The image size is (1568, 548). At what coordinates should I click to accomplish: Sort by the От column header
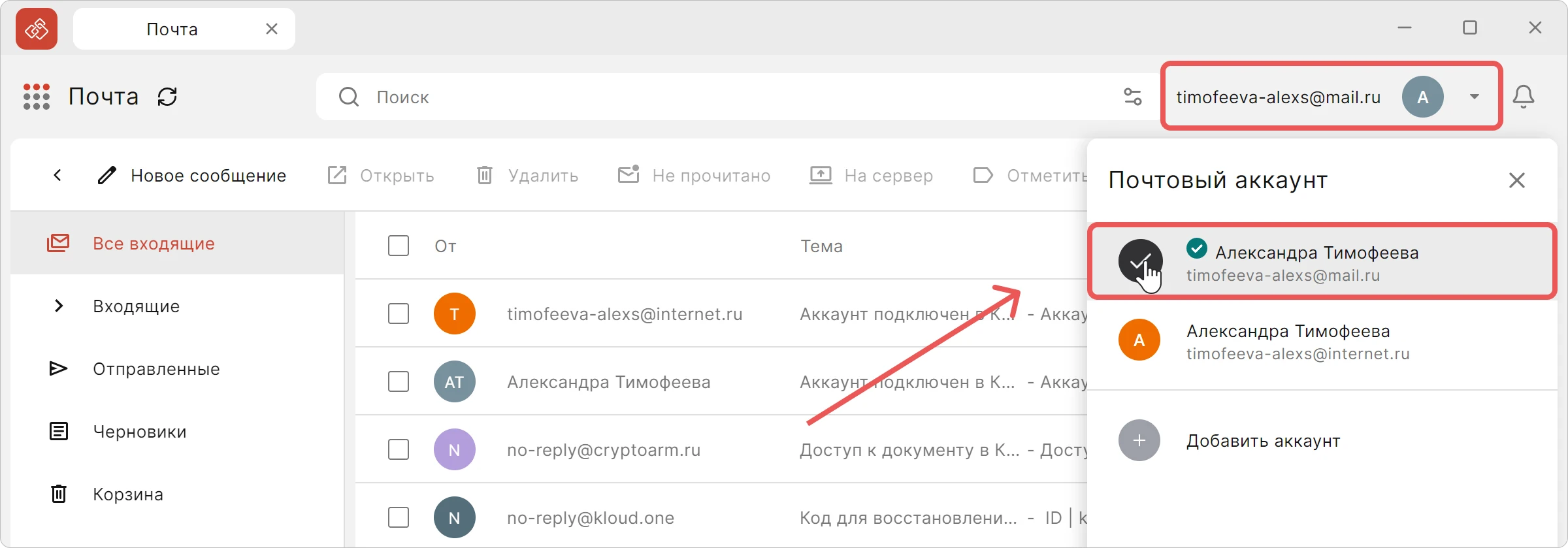tap(446, 246)
